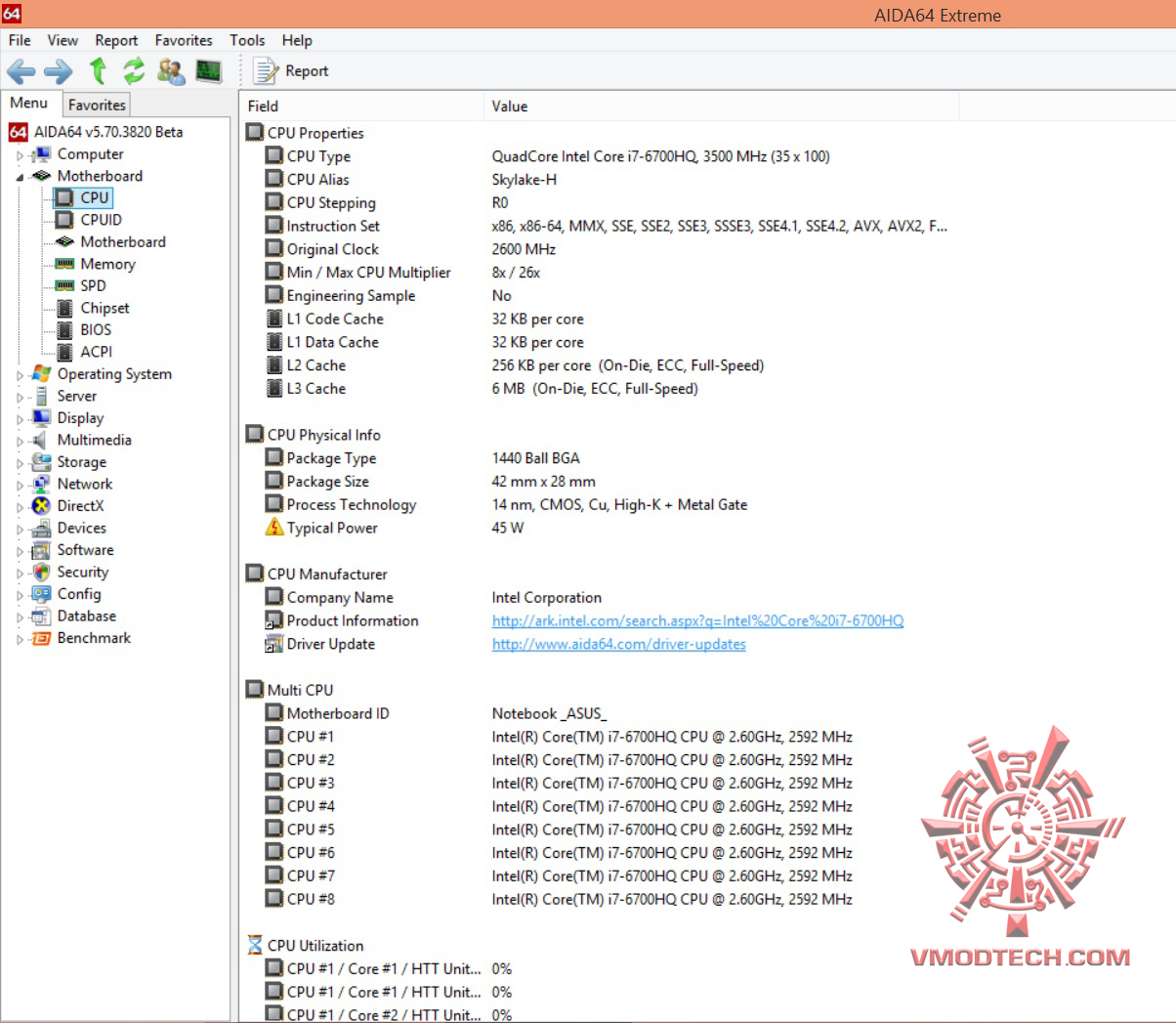Open the Favorites menu
The width and height of the screenshot is (1176, 1023).
[184, 40]
